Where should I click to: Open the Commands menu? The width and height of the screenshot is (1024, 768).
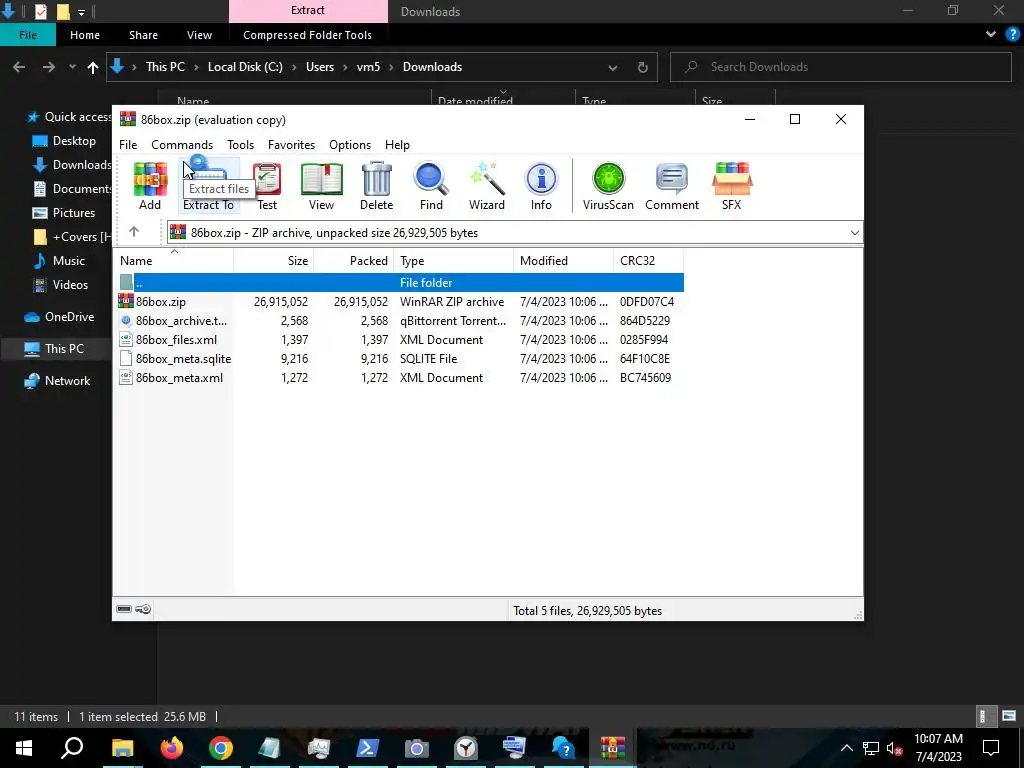point(182,144)
